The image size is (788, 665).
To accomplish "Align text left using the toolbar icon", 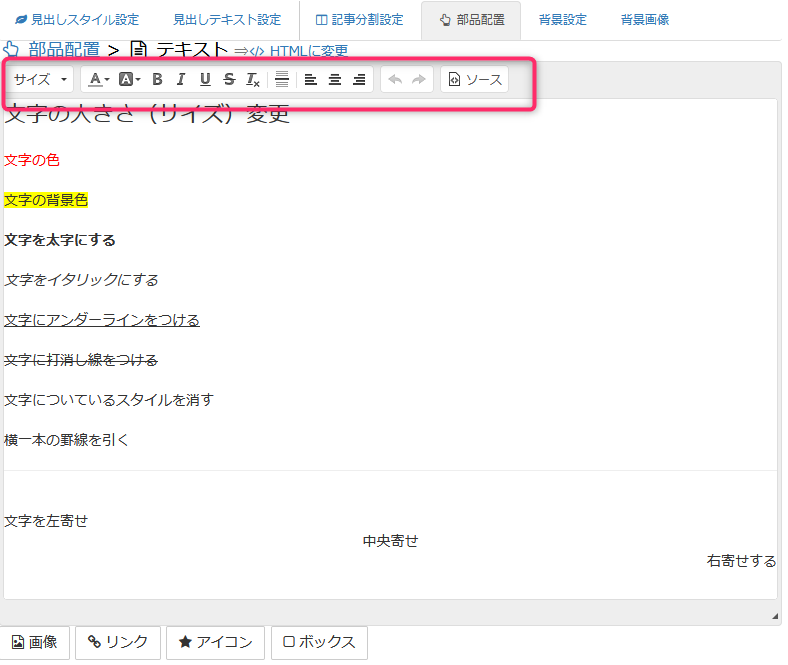I will coord(311,80).
